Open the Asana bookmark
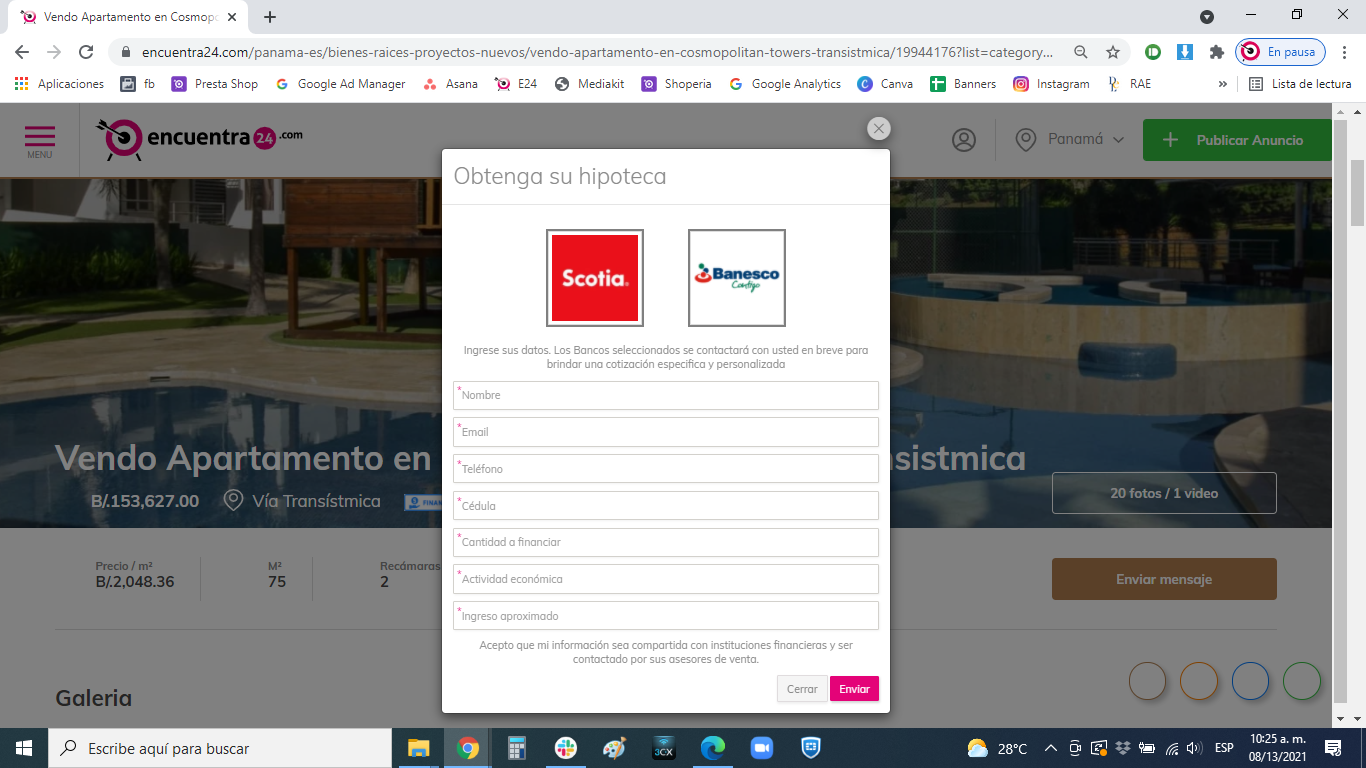1366x768 pixels. (x=450, y=84)
